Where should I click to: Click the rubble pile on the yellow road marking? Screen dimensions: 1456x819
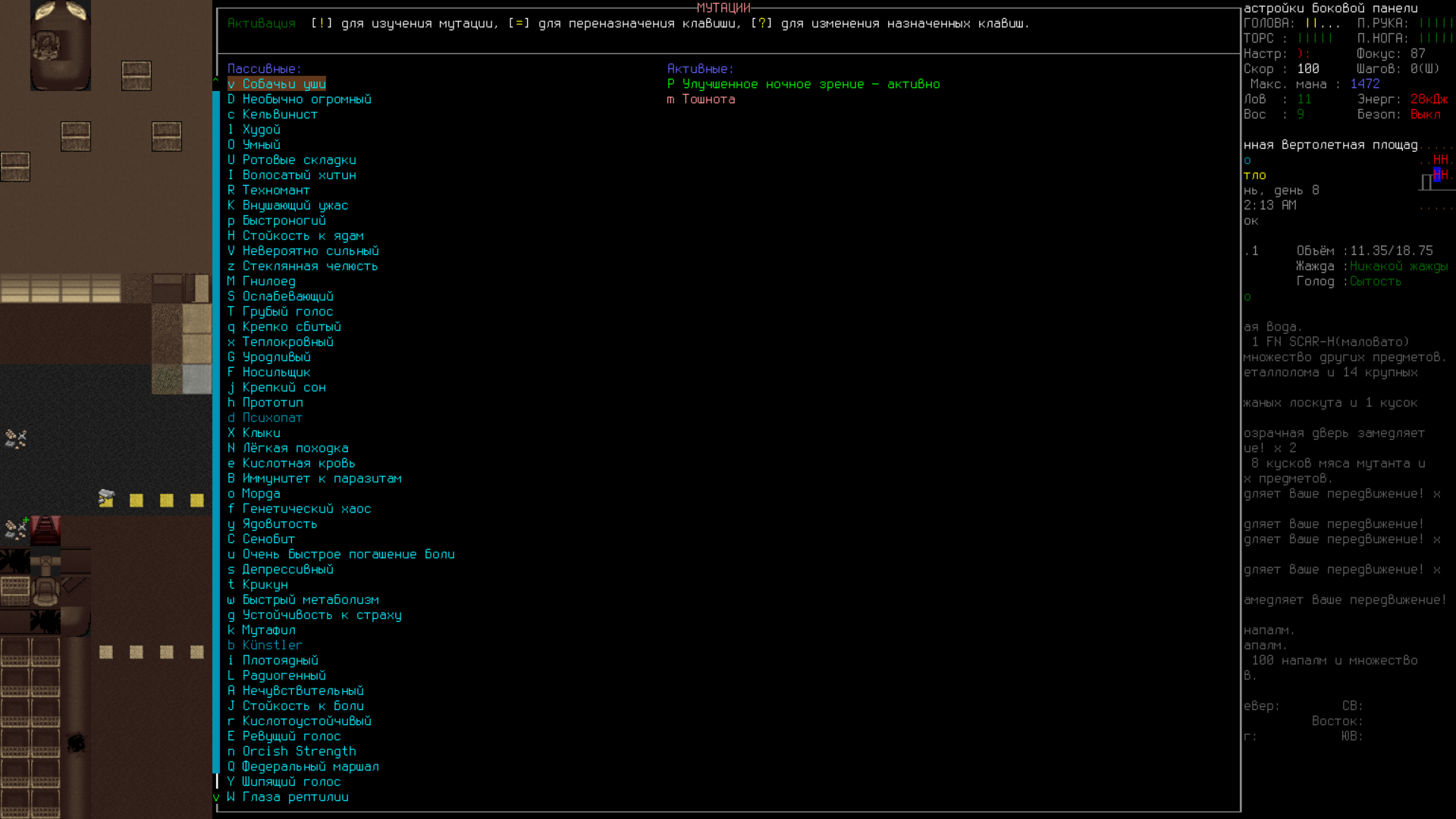[x=106, y=498]
